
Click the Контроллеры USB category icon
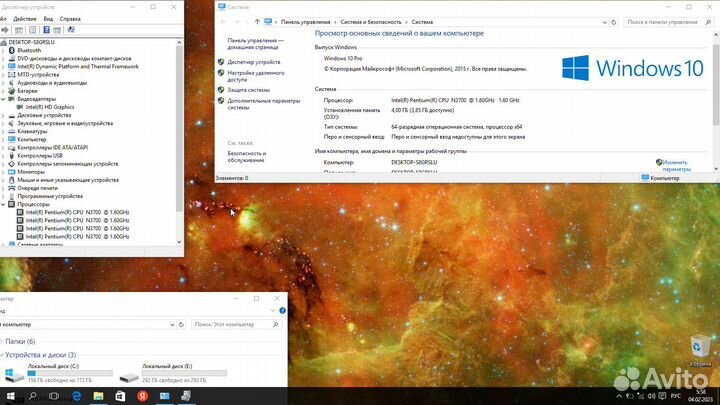point(11,156)
